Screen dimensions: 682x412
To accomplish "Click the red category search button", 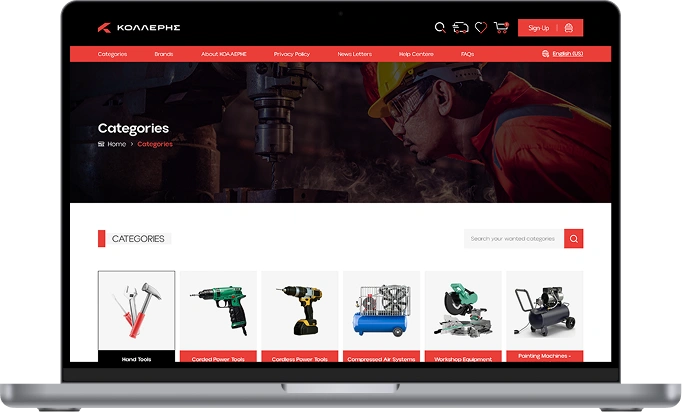I will click(573, 239).
